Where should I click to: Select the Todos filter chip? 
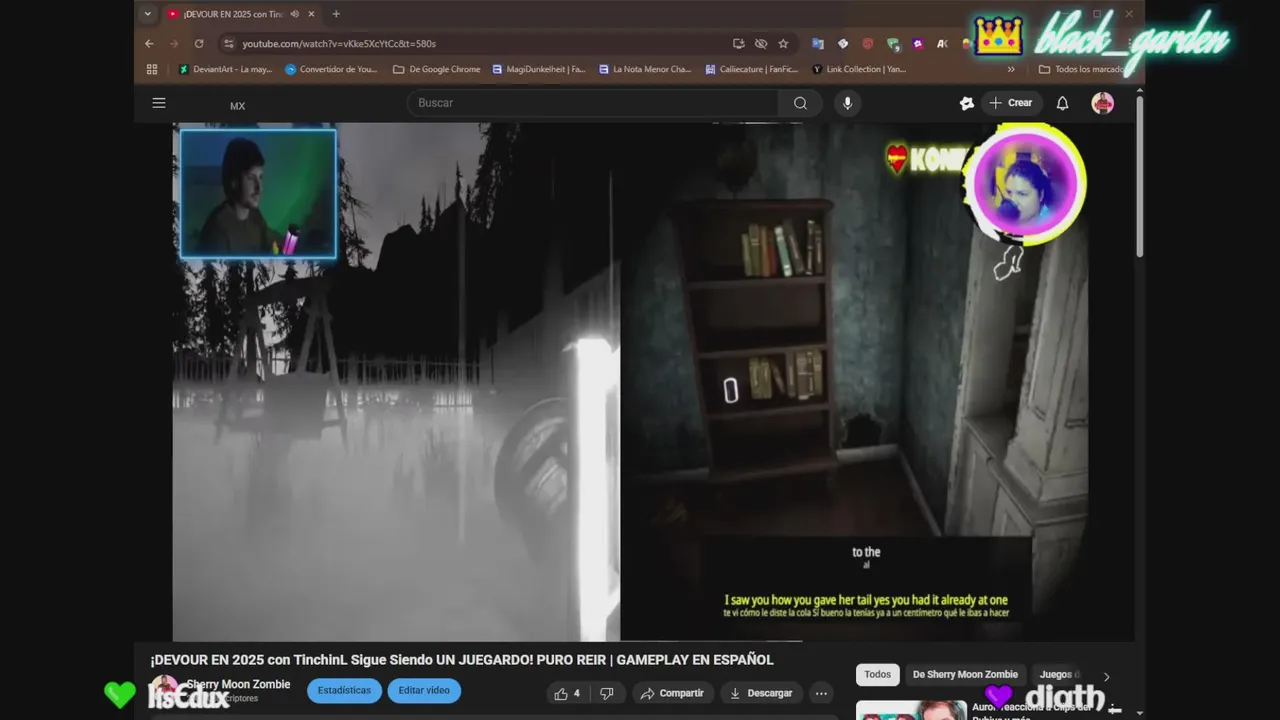point(877,674)
